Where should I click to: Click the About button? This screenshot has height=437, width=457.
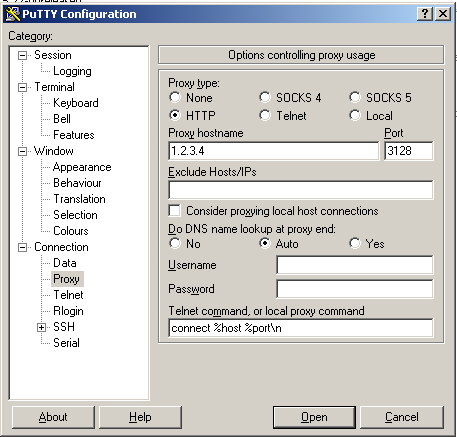(53, 417)
